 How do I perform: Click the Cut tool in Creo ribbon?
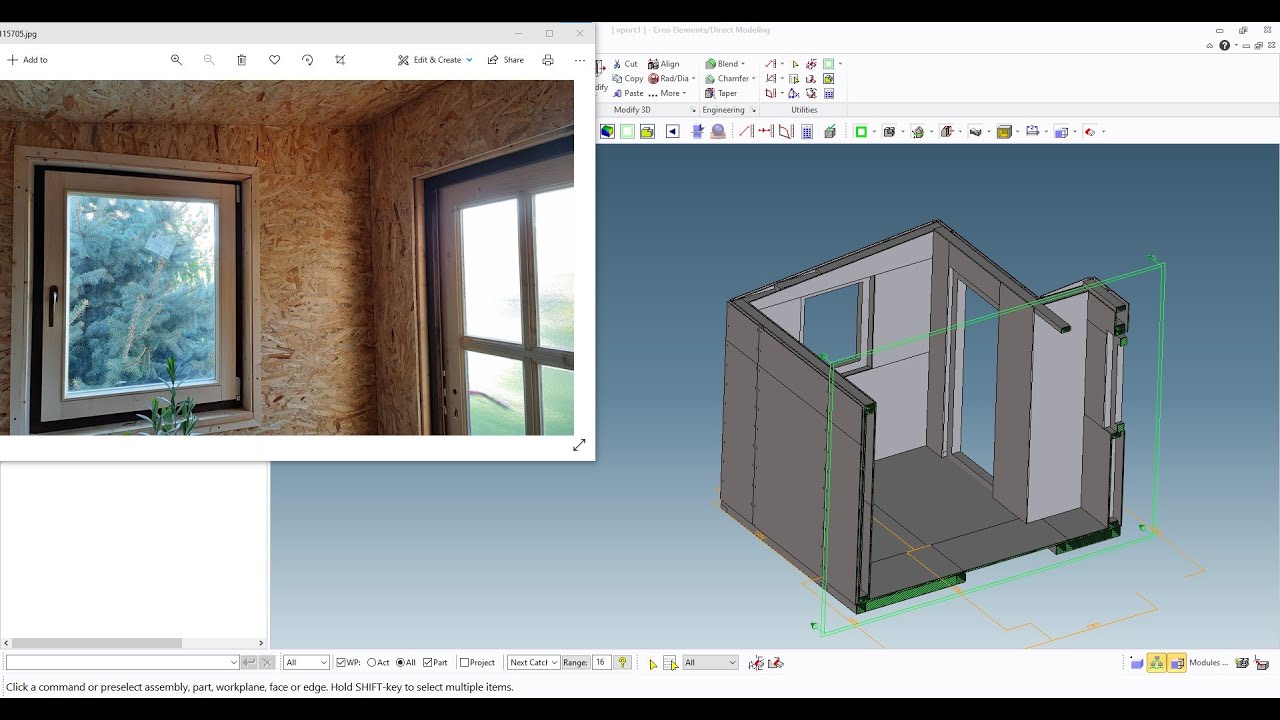coord(624,64)
